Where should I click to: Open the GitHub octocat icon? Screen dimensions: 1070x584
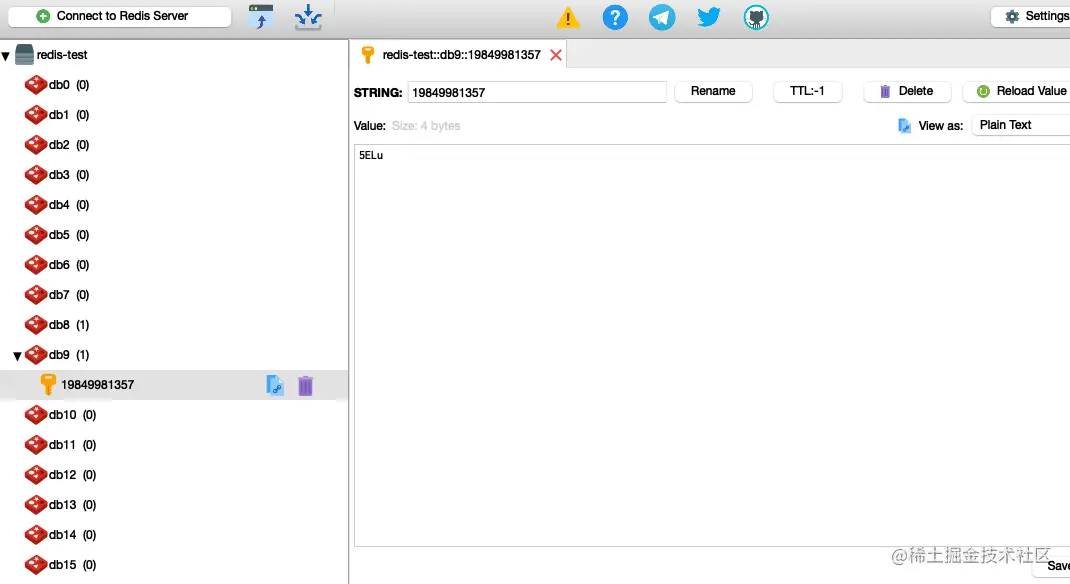(x=756, y=17)
